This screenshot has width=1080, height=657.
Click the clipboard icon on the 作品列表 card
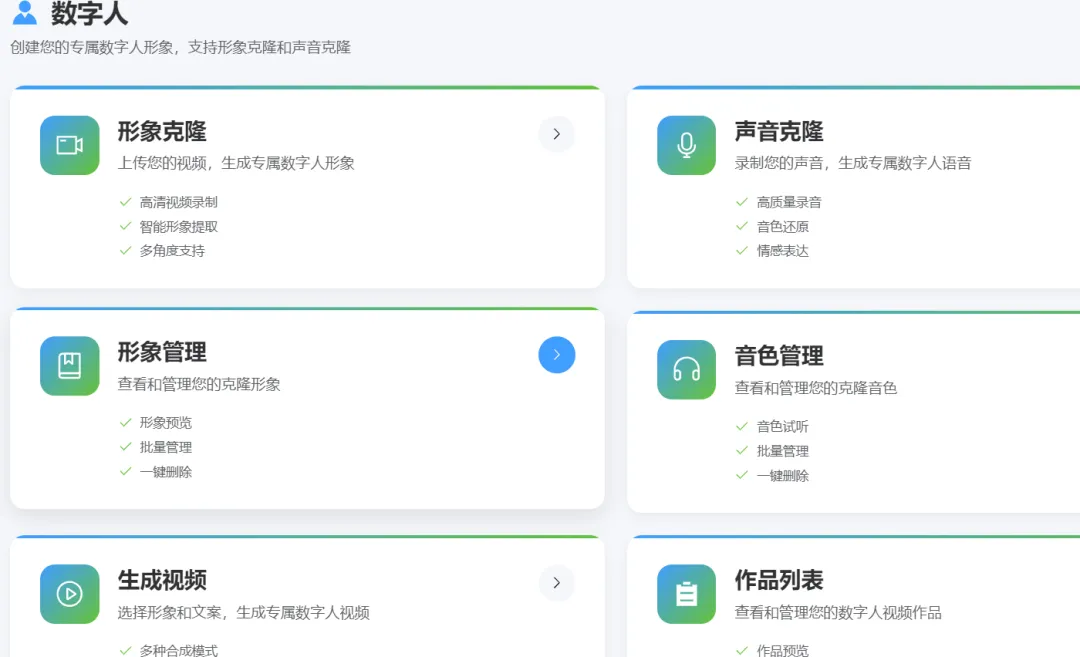click(686, 593)
